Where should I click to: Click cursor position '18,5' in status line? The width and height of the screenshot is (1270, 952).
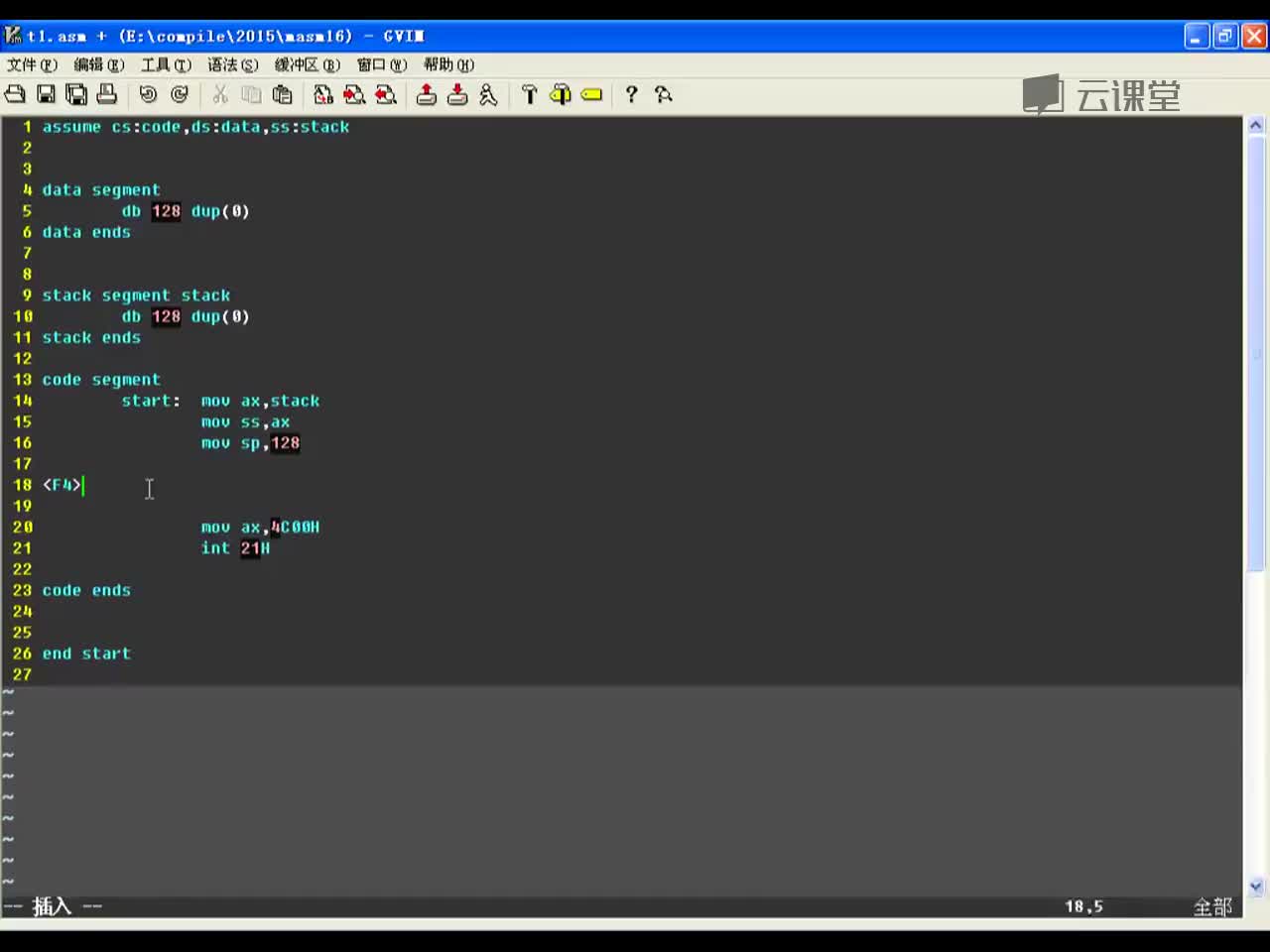(1083, 906)
